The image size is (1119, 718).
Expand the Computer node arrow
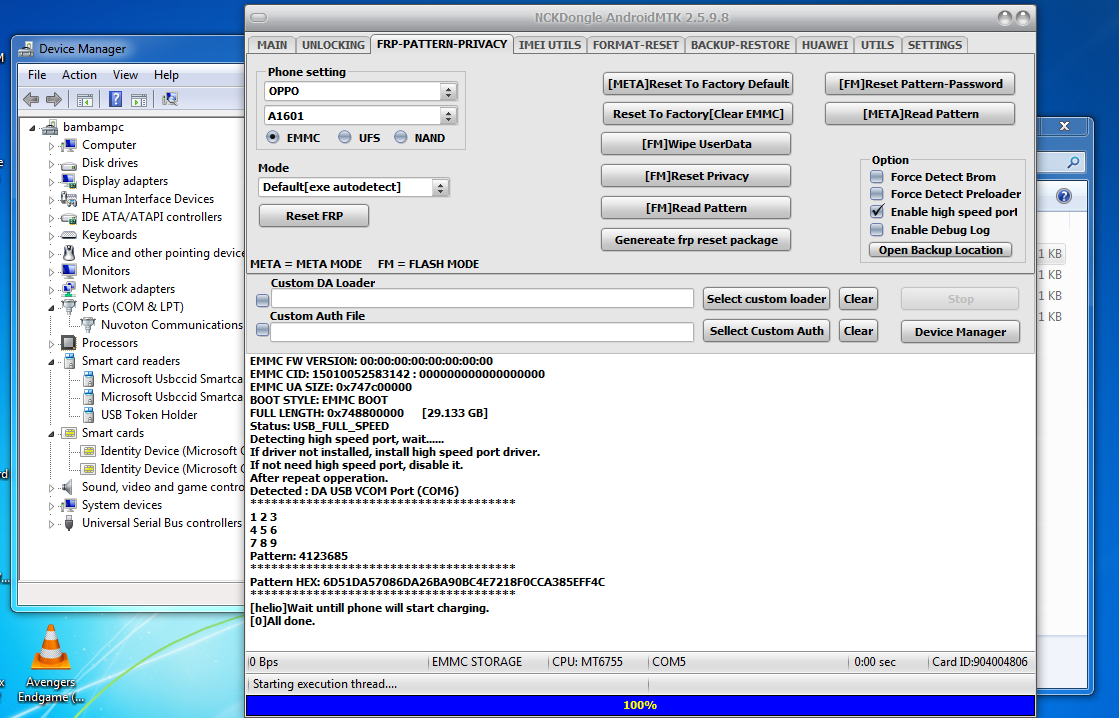pos(51,146)
